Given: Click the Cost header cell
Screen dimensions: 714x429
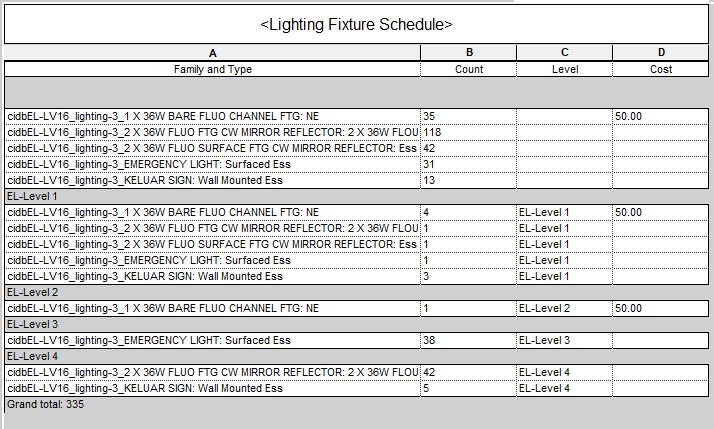Looking at the screenshot, I should pyautogui.click(x=661, y=69).
